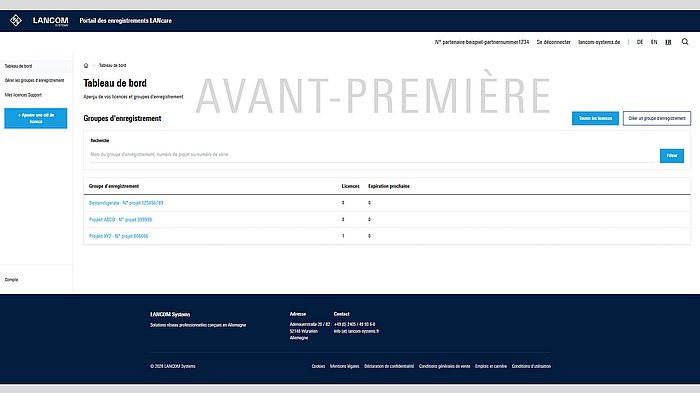Image resolution: width=700 pixels, height=393 pixels.
Task: Click the Filtrer button
Action: tap(672, 155)
